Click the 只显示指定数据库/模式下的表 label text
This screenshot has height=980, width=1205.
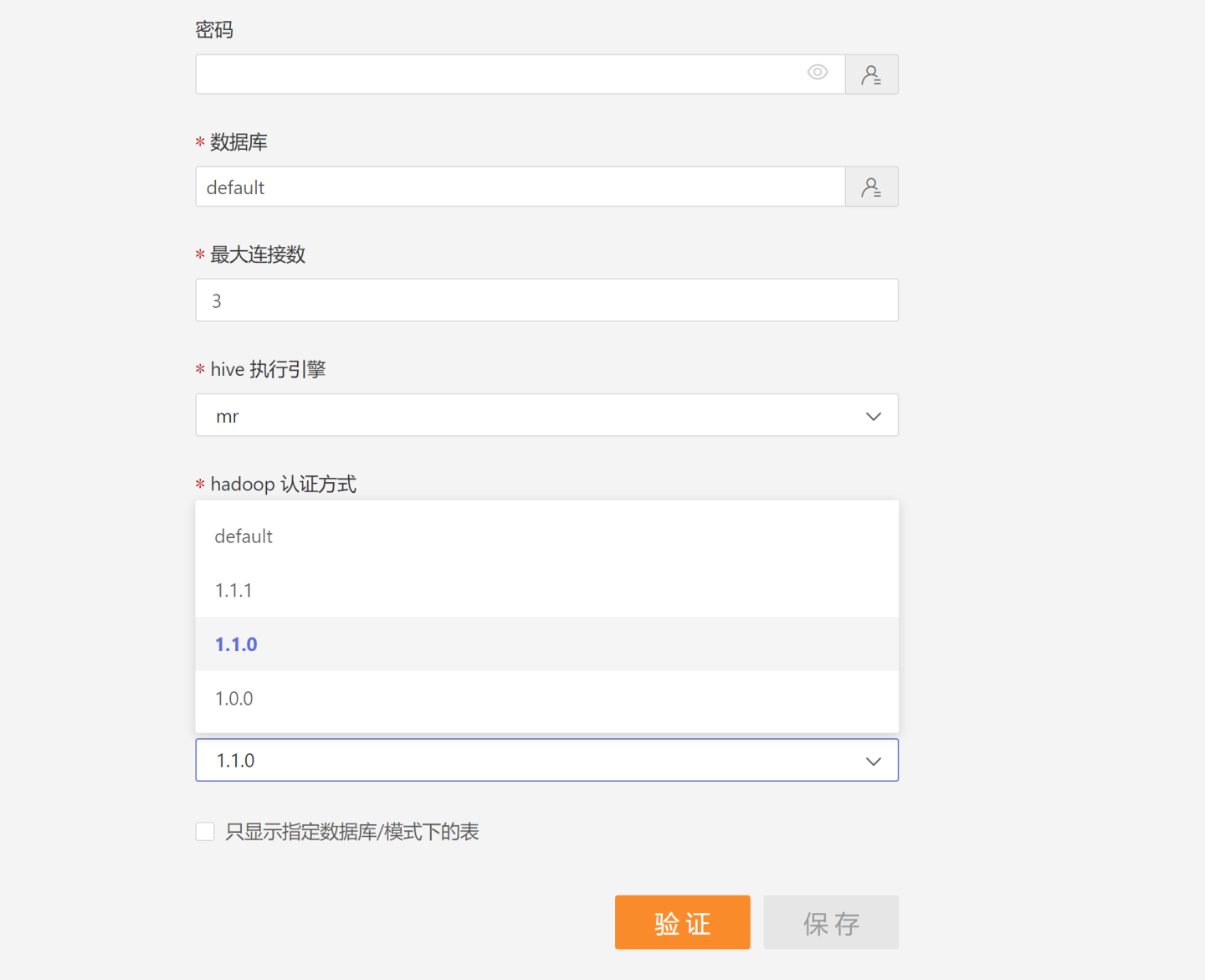(351, 831)
